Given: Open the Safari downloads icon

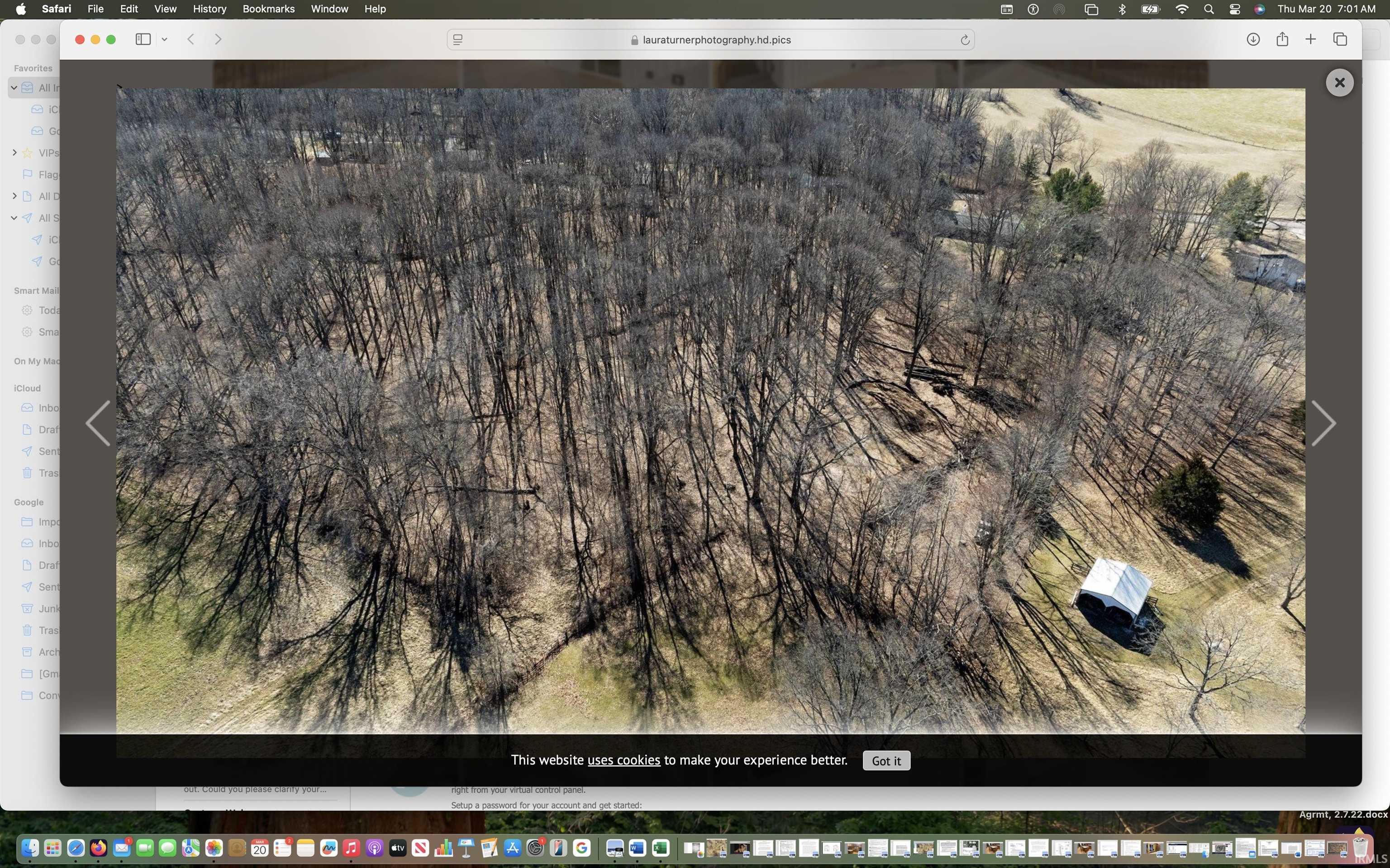Looking at the screenshot, I should 1253,39.
